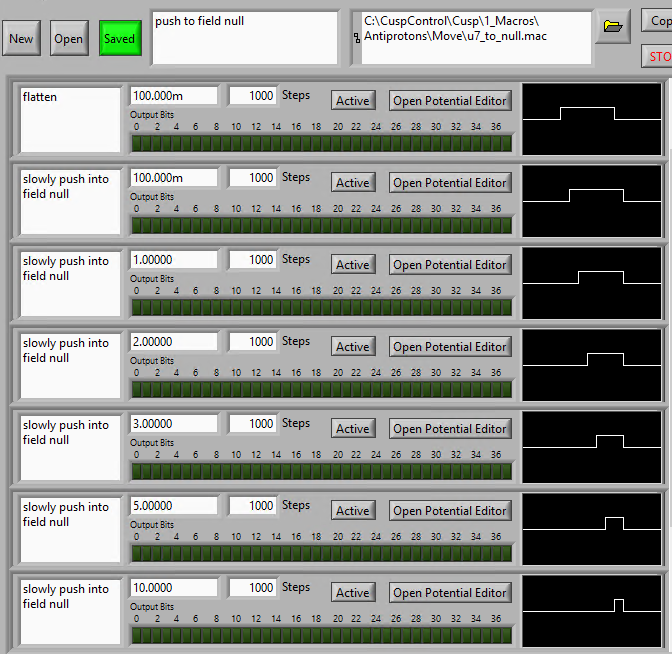Click the step name field in slowly push 100.000m row
The width and height of the screenshot is (672, 654).
coord(70,202)
